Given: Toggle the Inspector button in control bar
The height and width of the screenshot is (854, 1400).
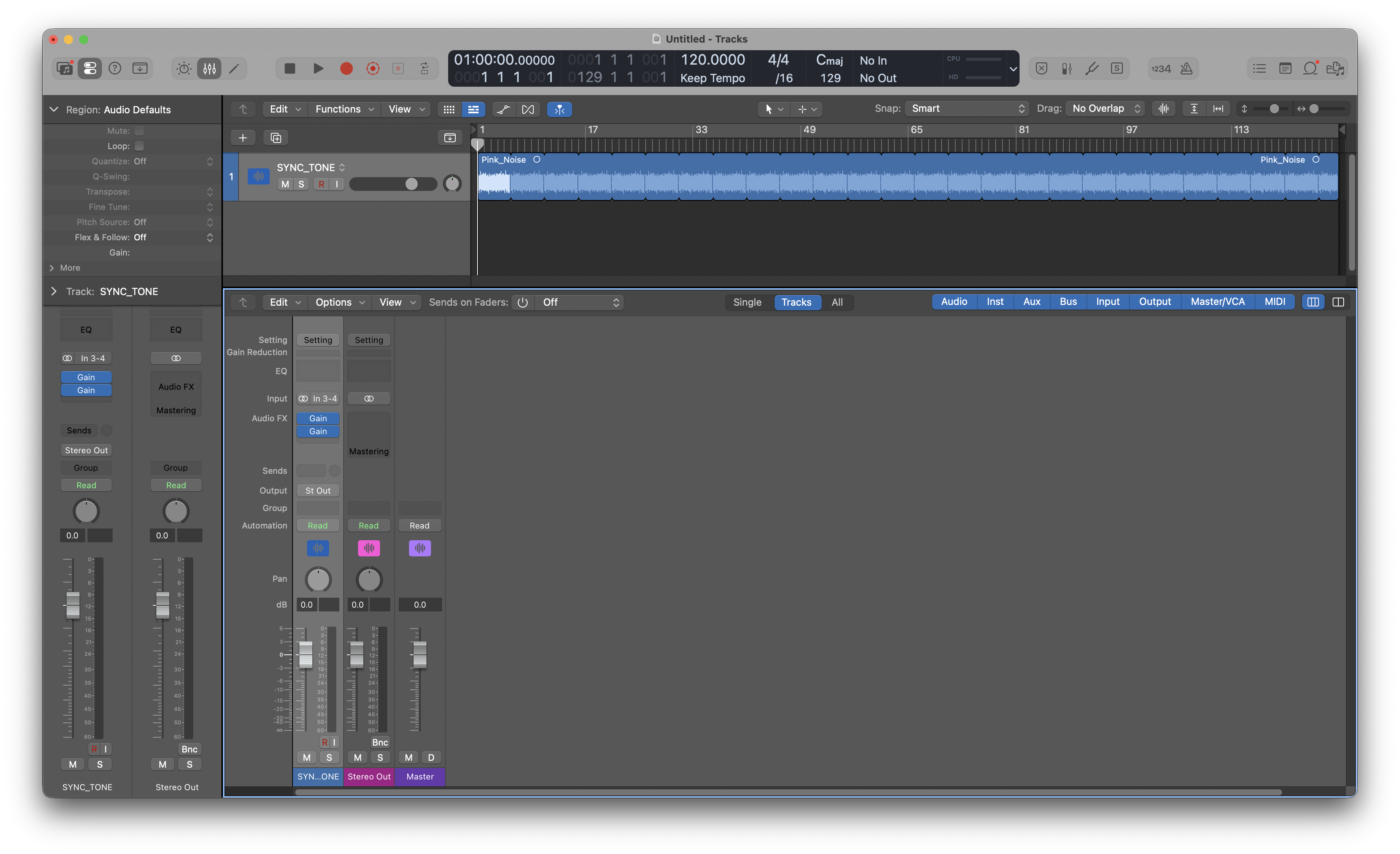Looking at the screenshot, I should pyautogui.click(x=90, y=69).
